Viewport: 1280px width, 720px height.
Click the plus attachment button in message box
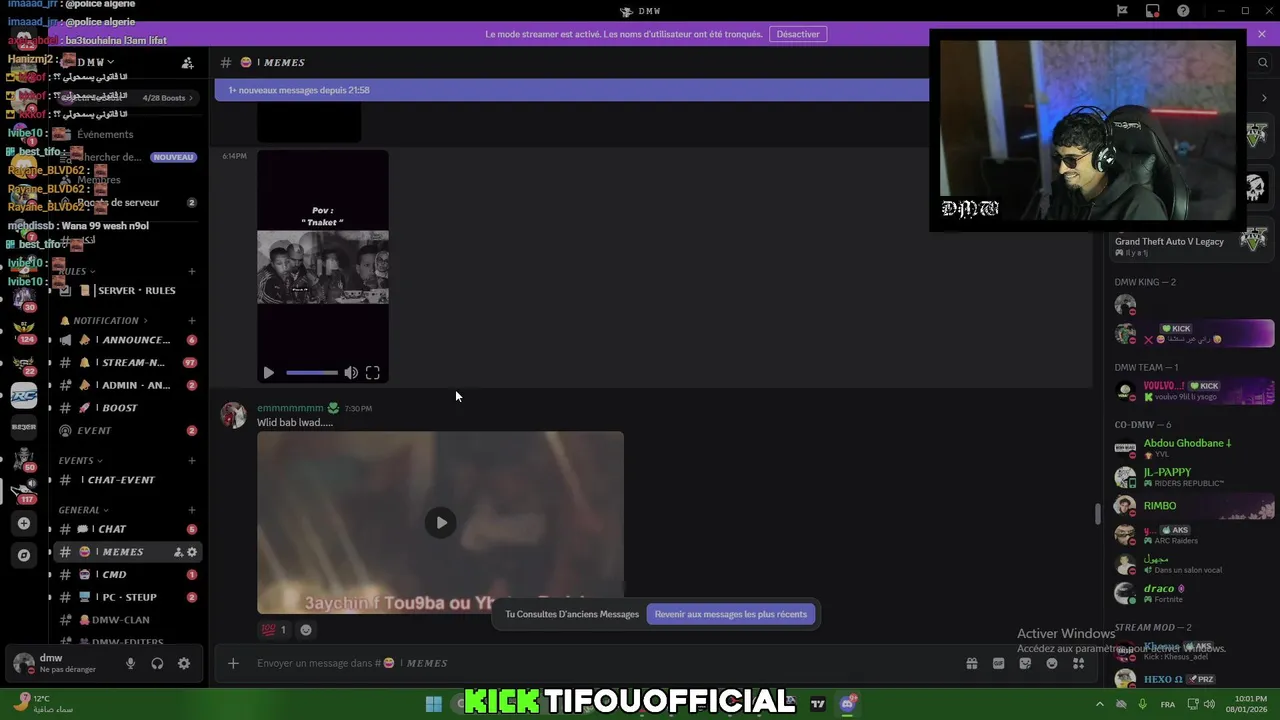click(x=233, y=663)
